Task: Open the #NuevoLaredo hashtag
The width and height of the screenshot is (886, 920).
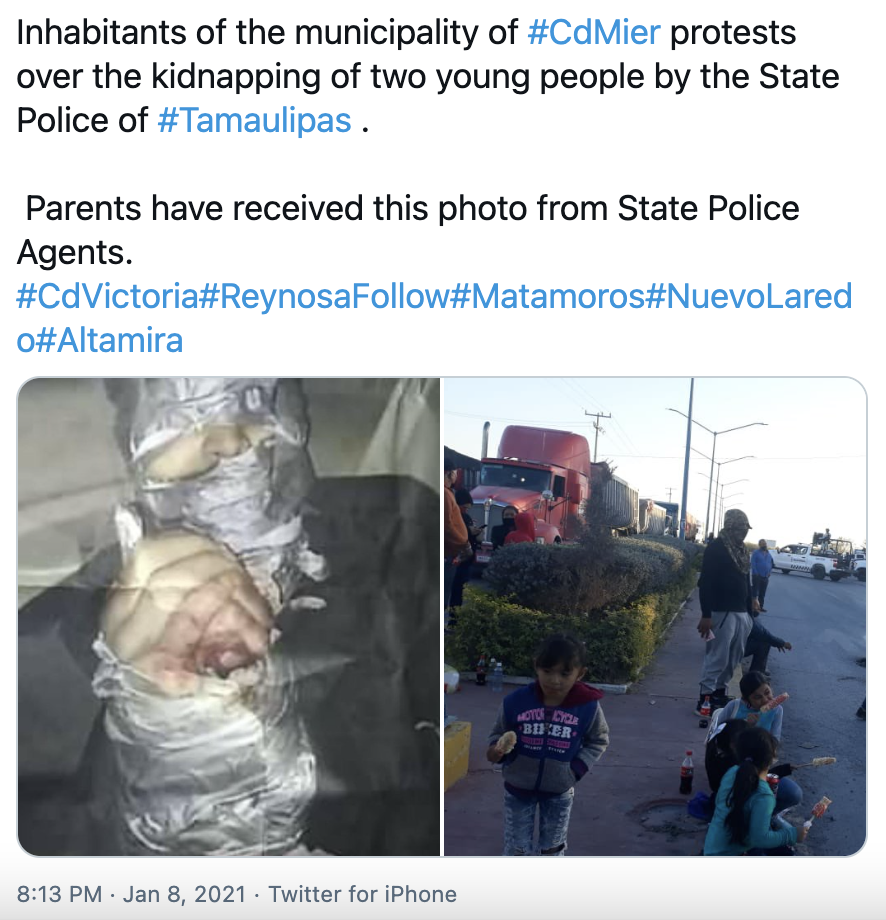Action: coord(749,296)
